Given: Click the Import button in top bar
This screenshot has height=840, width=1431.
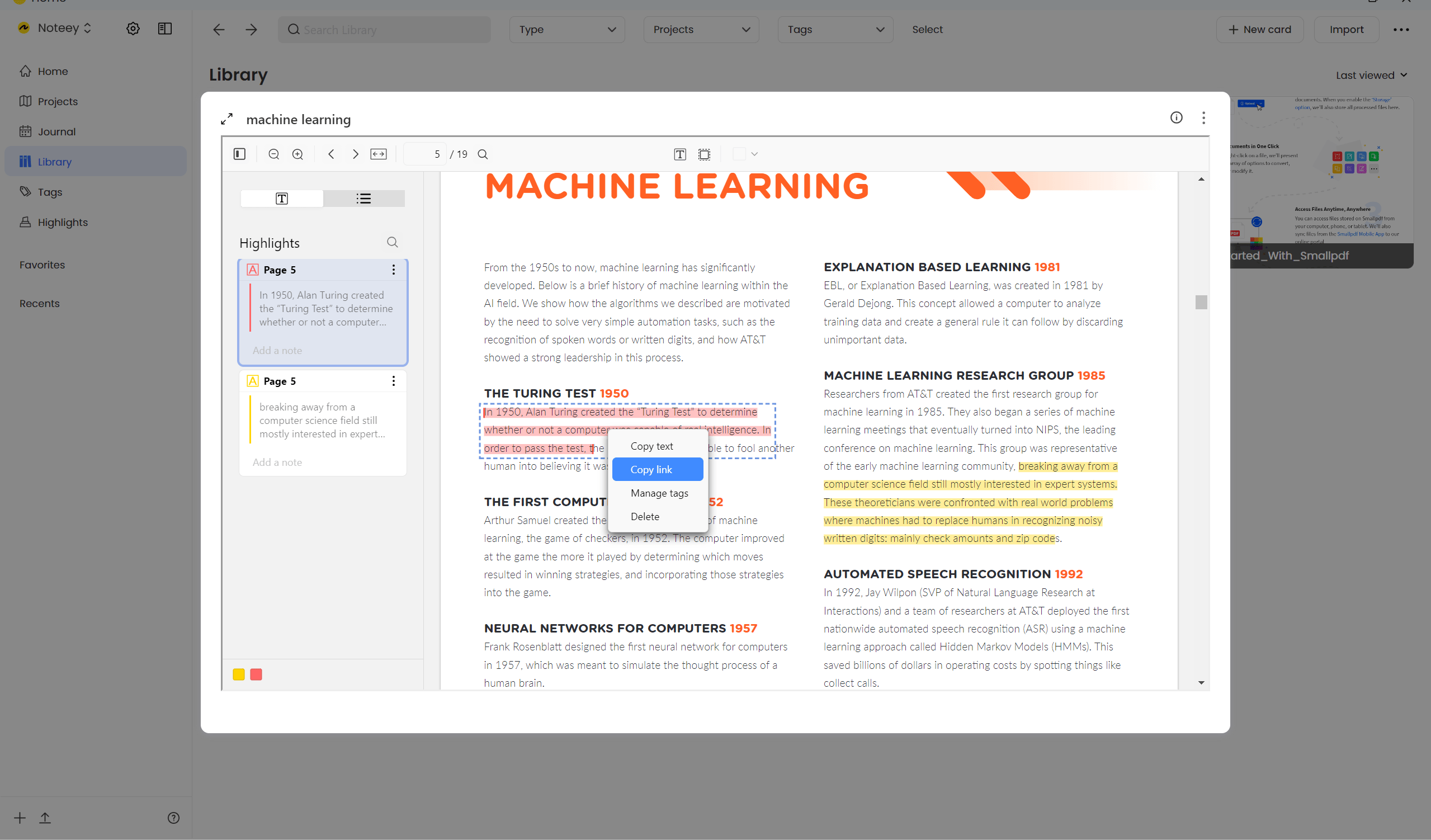Looking at the screenshot, I should [x=1347, y=30].
